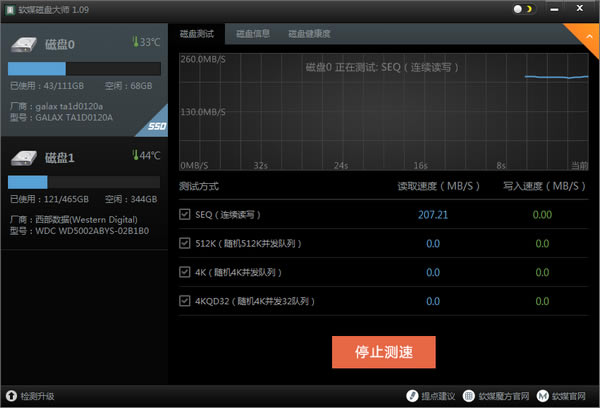The width and height of the screenshot is (600, 408).
Task: Click the 磁盘1 temperature thermometer icon
Action: pos(135,155)
